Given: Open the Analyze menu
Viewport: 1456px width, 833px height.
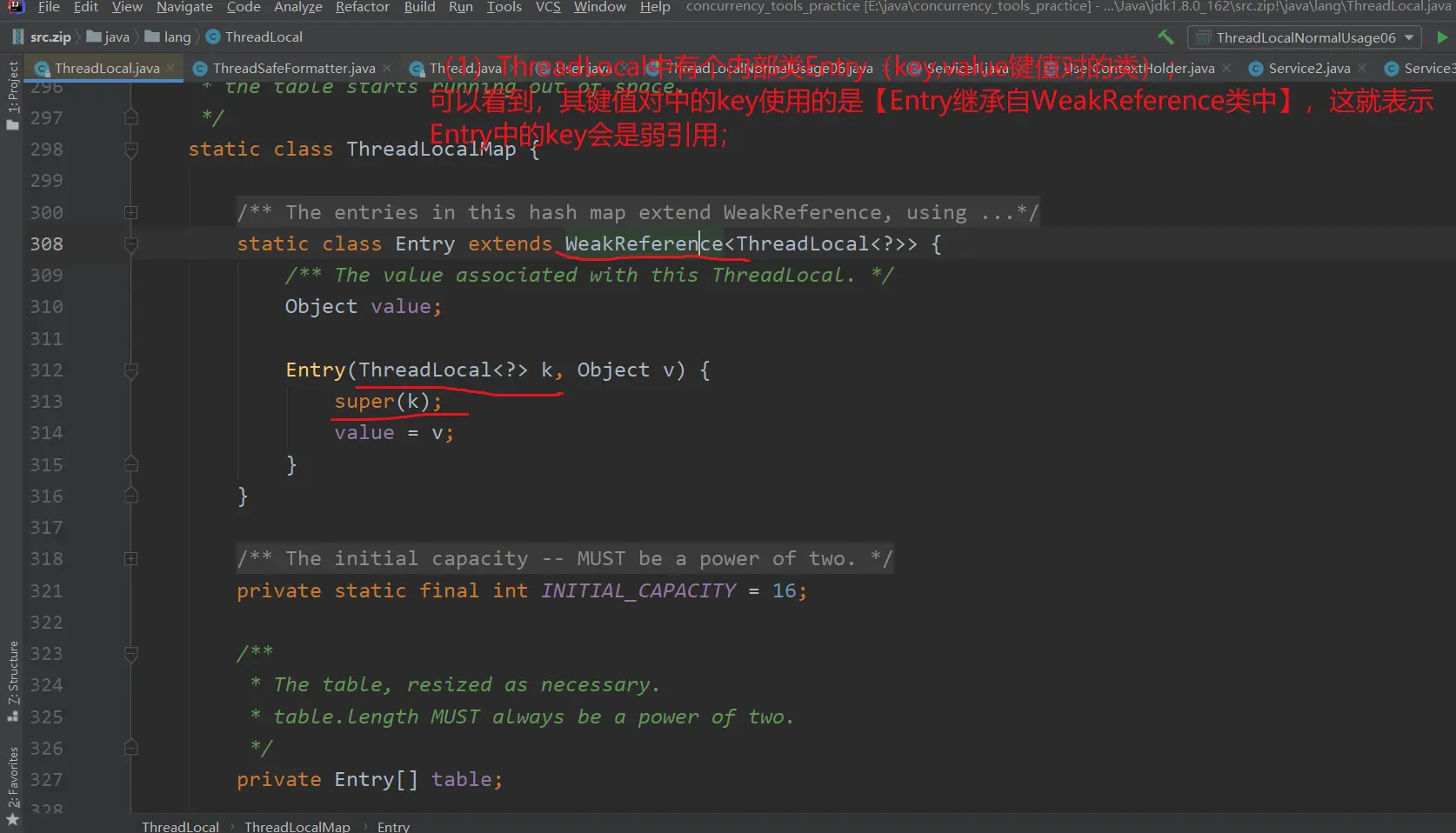Looking at the screenshot, I should coord(297,7).
